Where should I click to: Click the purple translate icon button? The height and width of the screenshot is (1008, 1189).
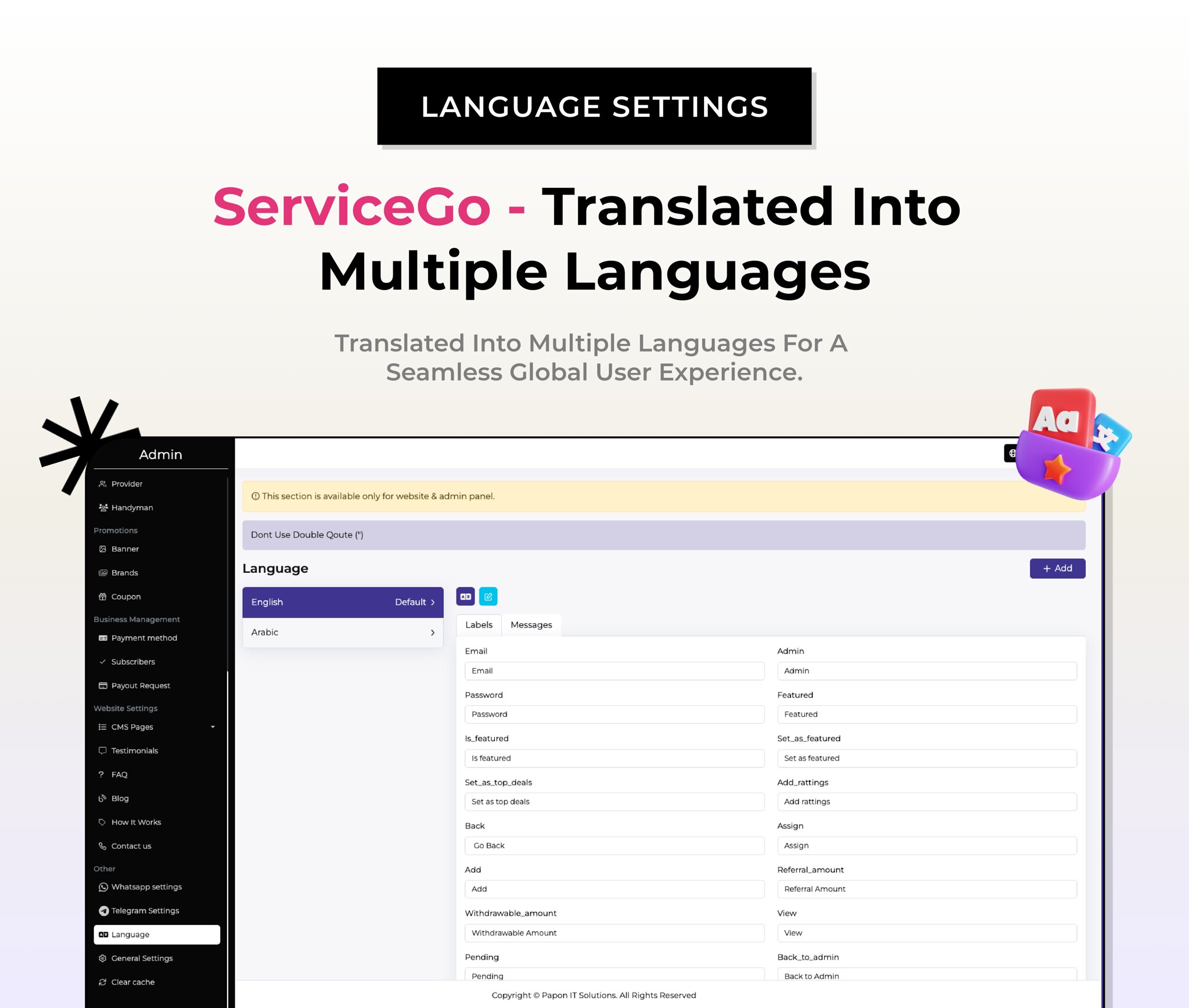click(x=465, y=597)
